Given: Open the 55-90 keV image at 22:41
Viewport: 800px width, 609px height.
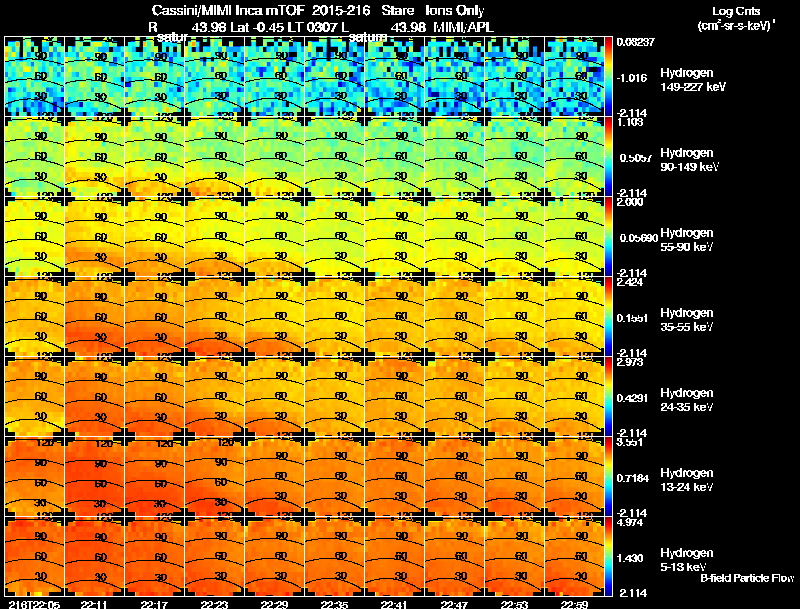Looking at the screenshot, I should pyautogui.click(x=394, y=237).
